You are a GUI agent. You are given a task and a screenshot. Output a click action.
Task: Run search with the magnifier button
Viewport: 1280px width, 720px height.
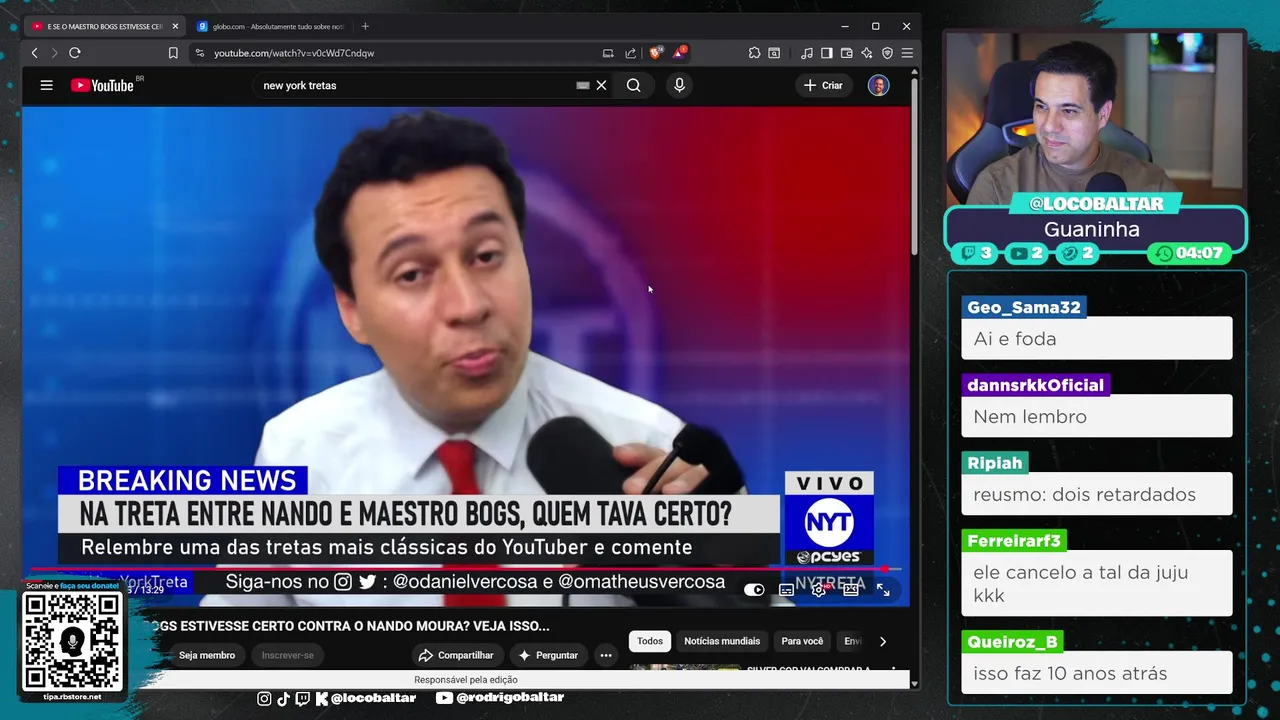(x=633, y=85)
